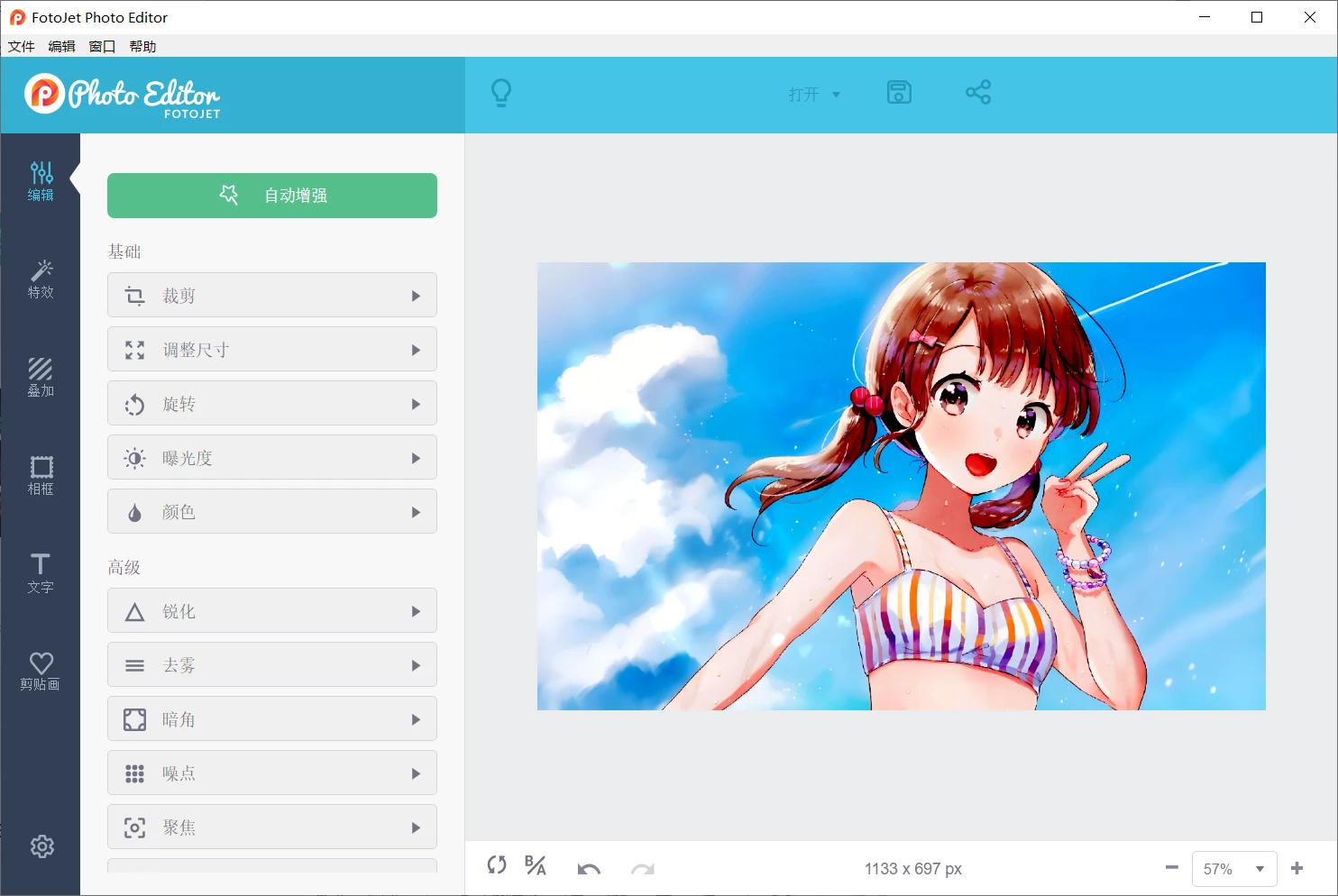
Task: Click the rotate icon beside 旋转
Action: (134, 404)
